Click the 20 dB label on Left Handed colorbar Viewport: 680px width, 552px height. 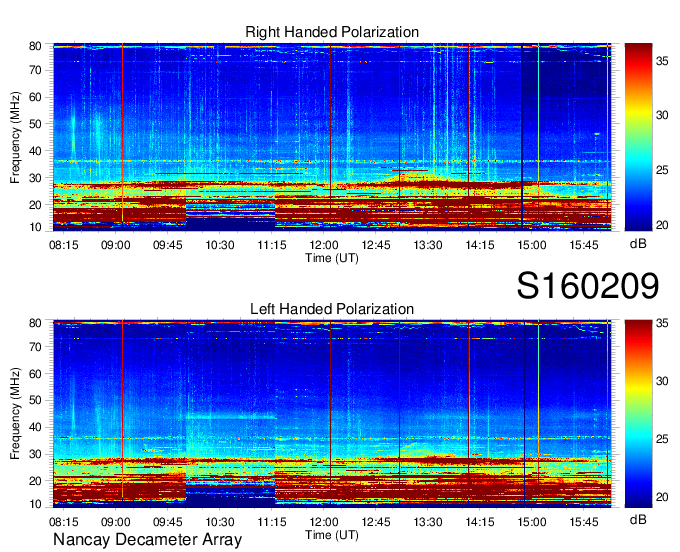[662, 497]
